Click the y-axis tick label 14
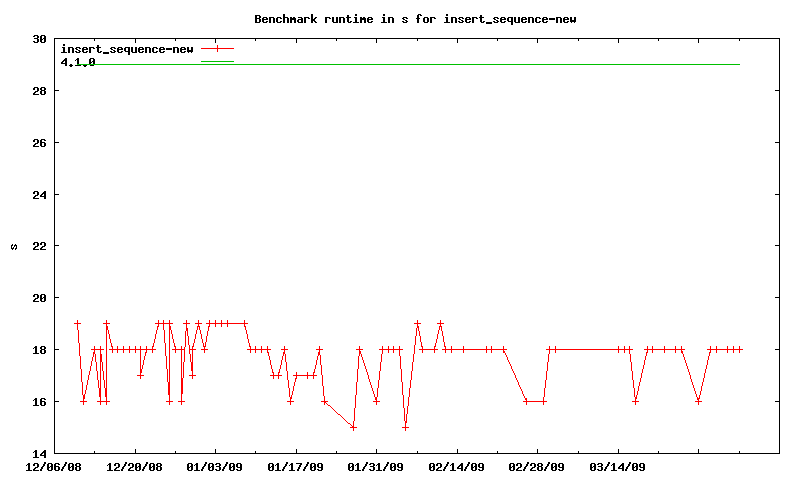This screenshot has width=800, height=480. click(x=39, y=453)
